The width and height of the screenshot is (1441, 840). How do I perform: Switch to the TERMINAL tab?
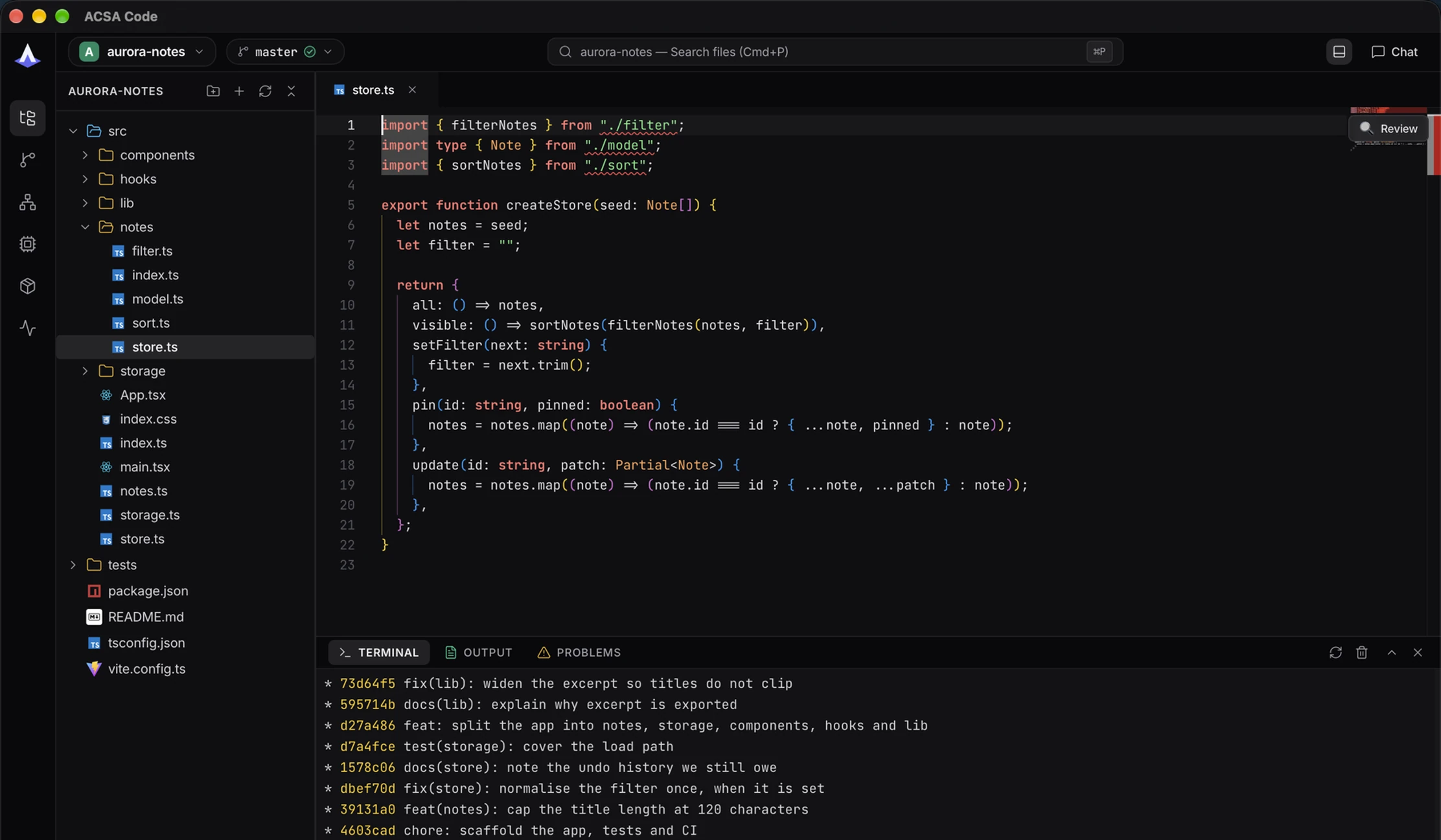point(379,652)
